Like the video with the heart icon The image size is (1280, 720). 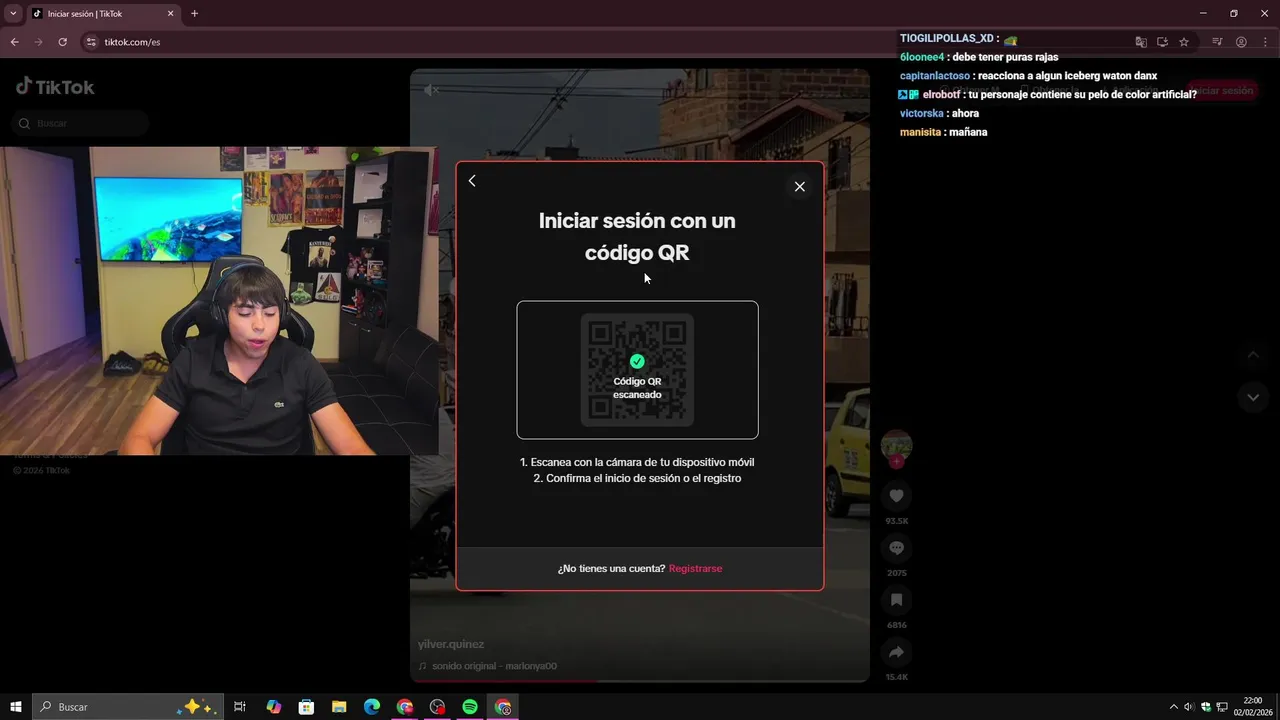pyautogui.click(x=896, y=496)
